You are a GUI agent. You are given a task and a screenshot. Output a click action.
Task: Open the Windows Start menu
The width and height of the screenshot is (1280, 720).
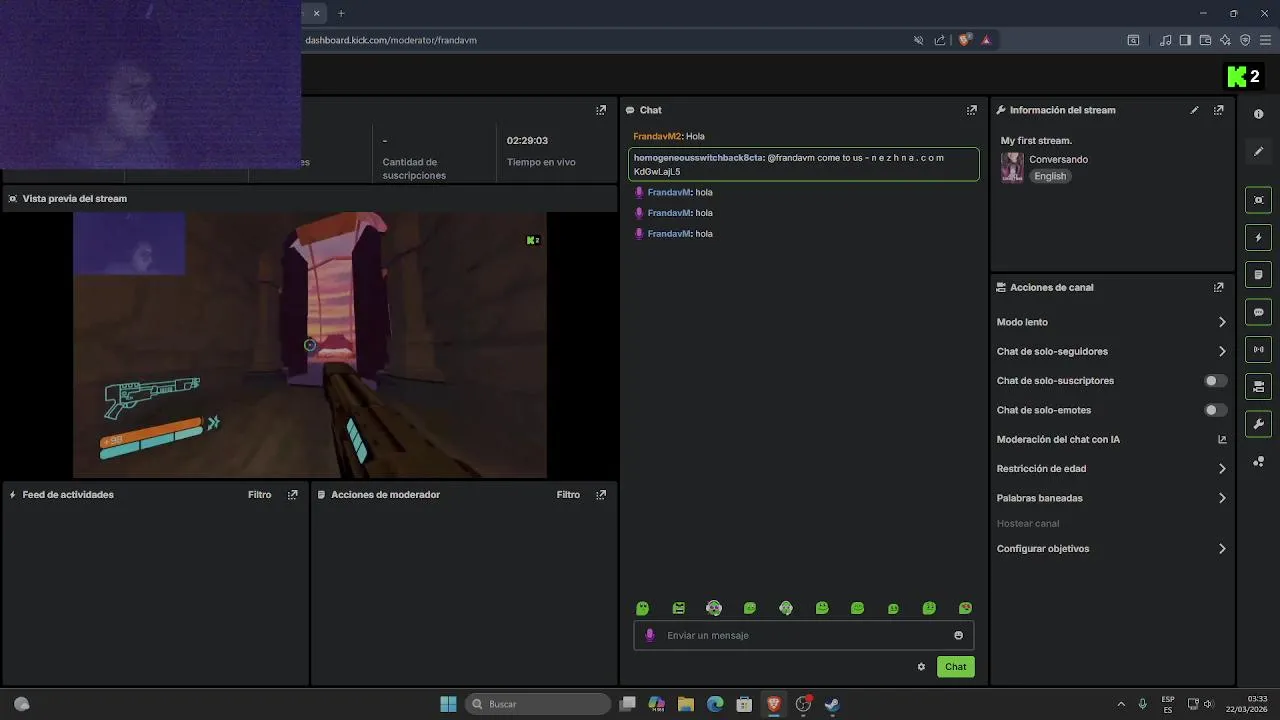[448, 704]
